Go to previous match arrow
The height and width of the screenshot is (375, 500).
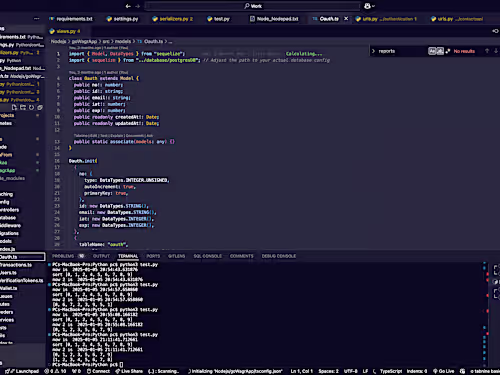487,51
